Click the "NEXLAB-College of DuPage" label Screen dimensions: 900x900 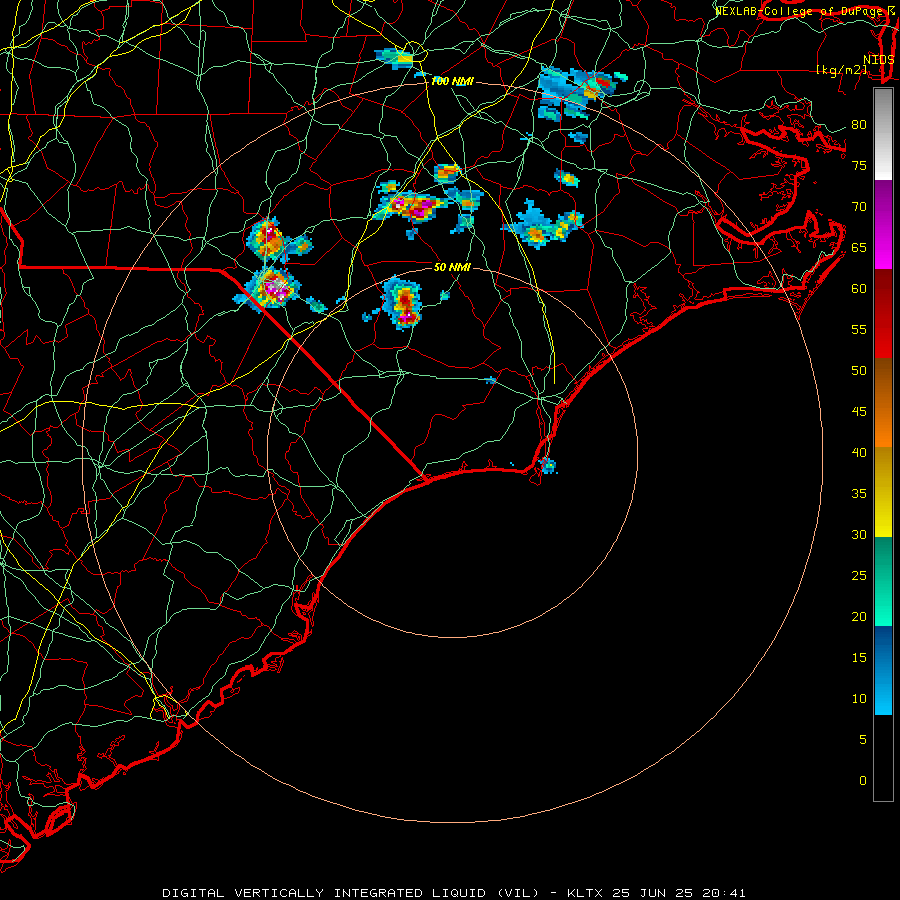799,11
